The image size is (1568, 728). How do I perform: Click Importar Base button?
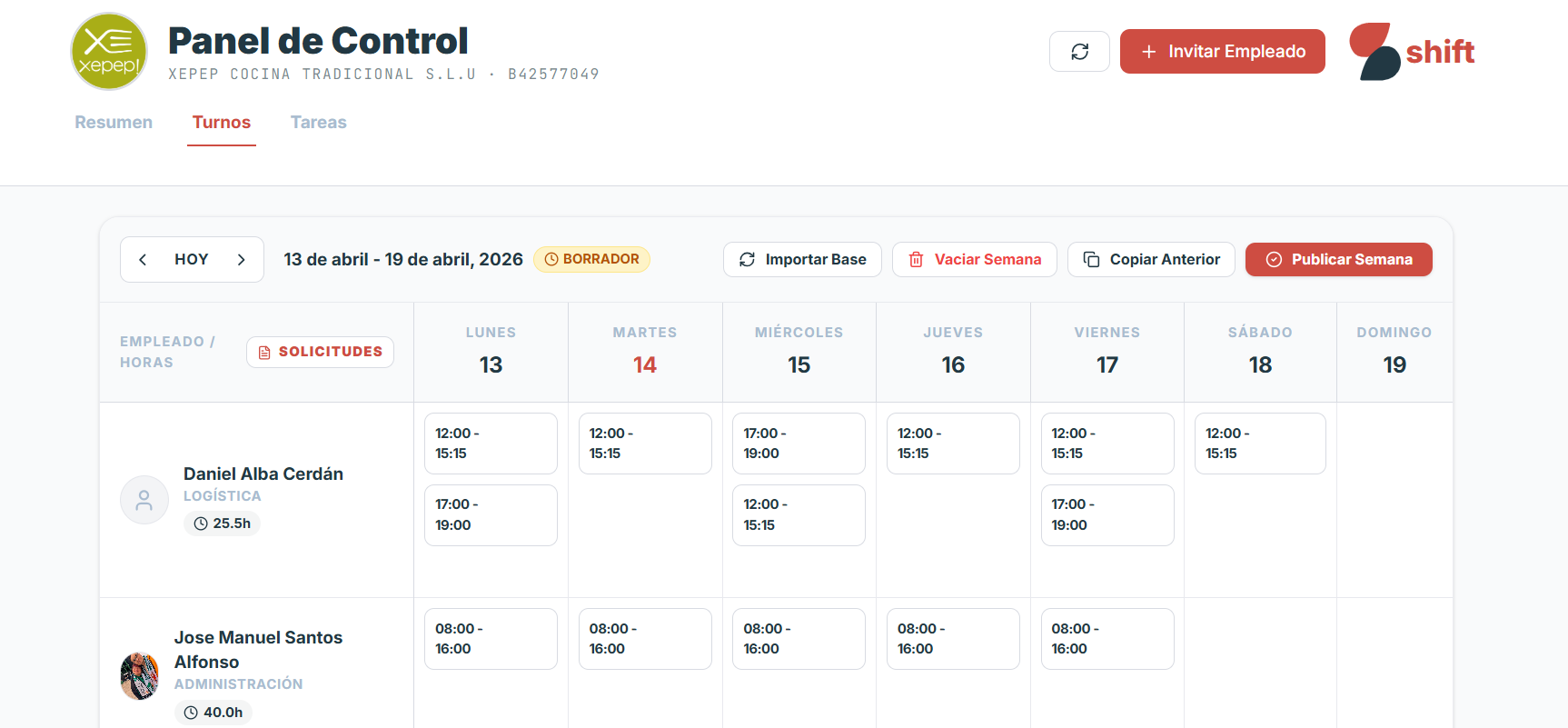tap(802, 260)
